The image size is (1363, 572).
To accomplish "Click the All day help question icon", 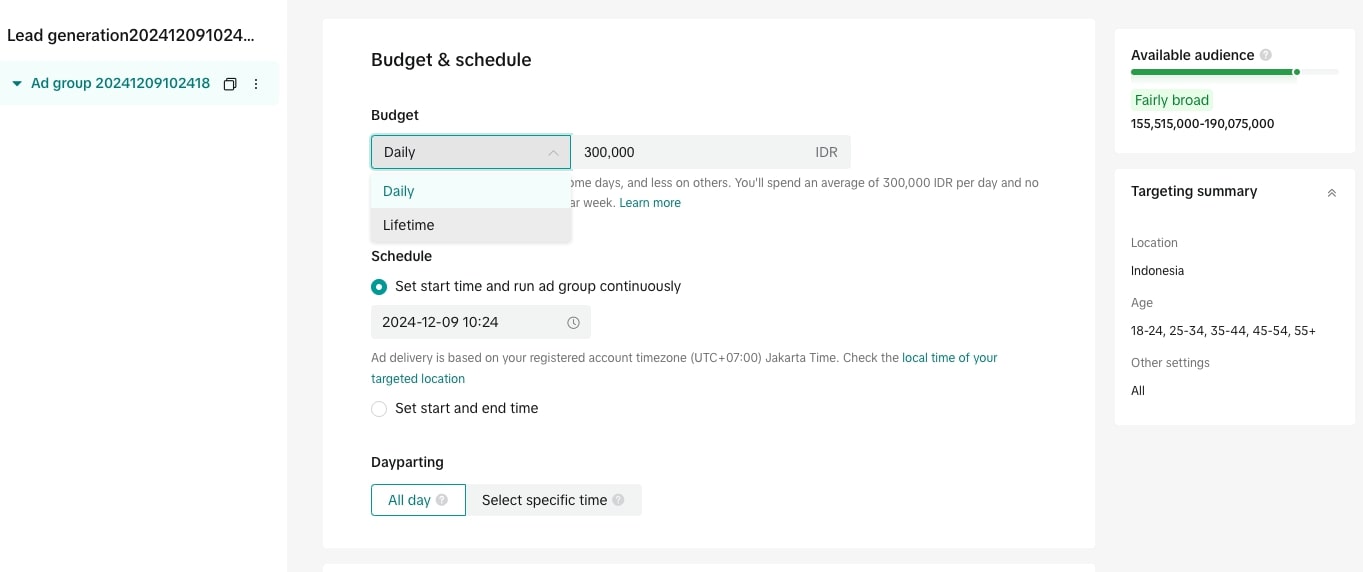I will pyautogui.click(x=442, y=500).
